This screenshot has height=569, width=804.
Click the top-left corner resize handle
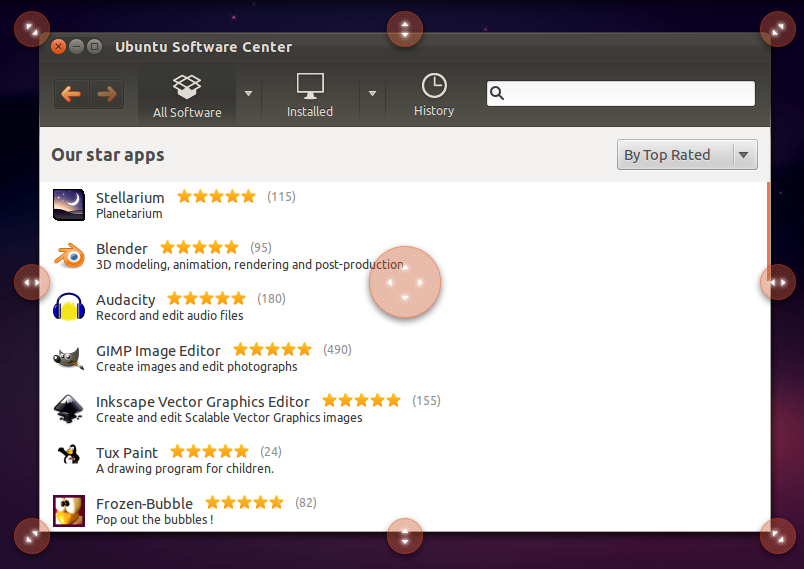click(32, 29)
